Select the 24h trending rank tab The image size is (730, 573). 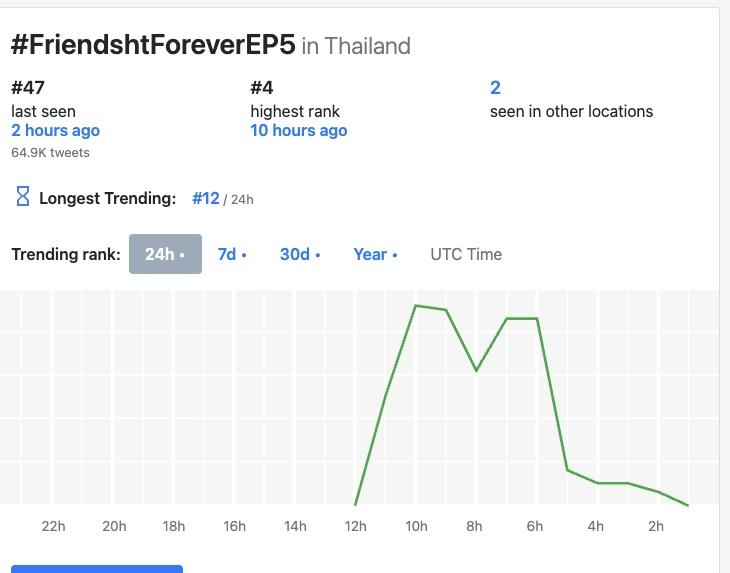coord(165,254)
